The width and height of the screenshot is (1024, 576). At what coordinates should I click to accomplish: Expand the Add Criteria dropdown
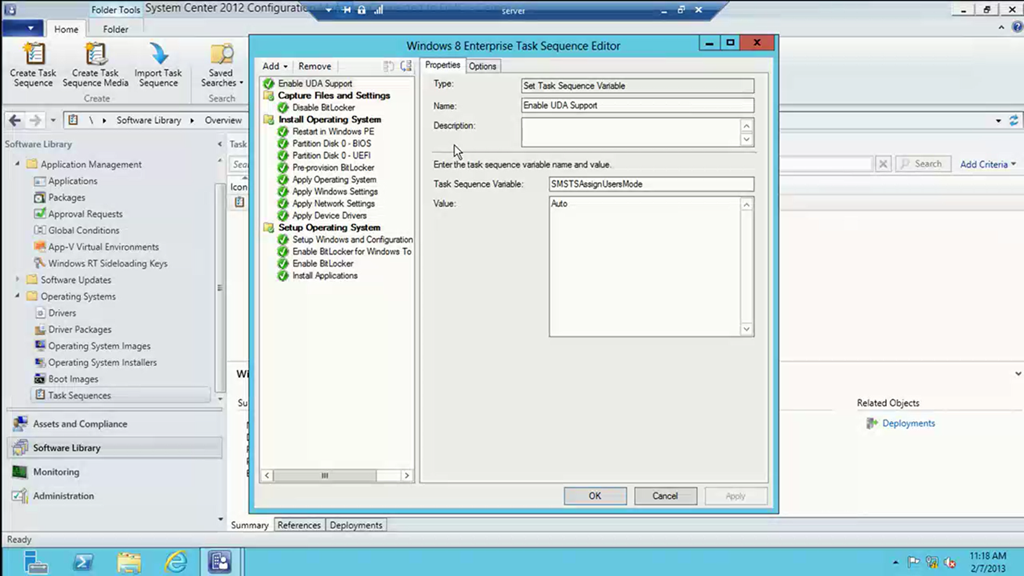[987, 164]
